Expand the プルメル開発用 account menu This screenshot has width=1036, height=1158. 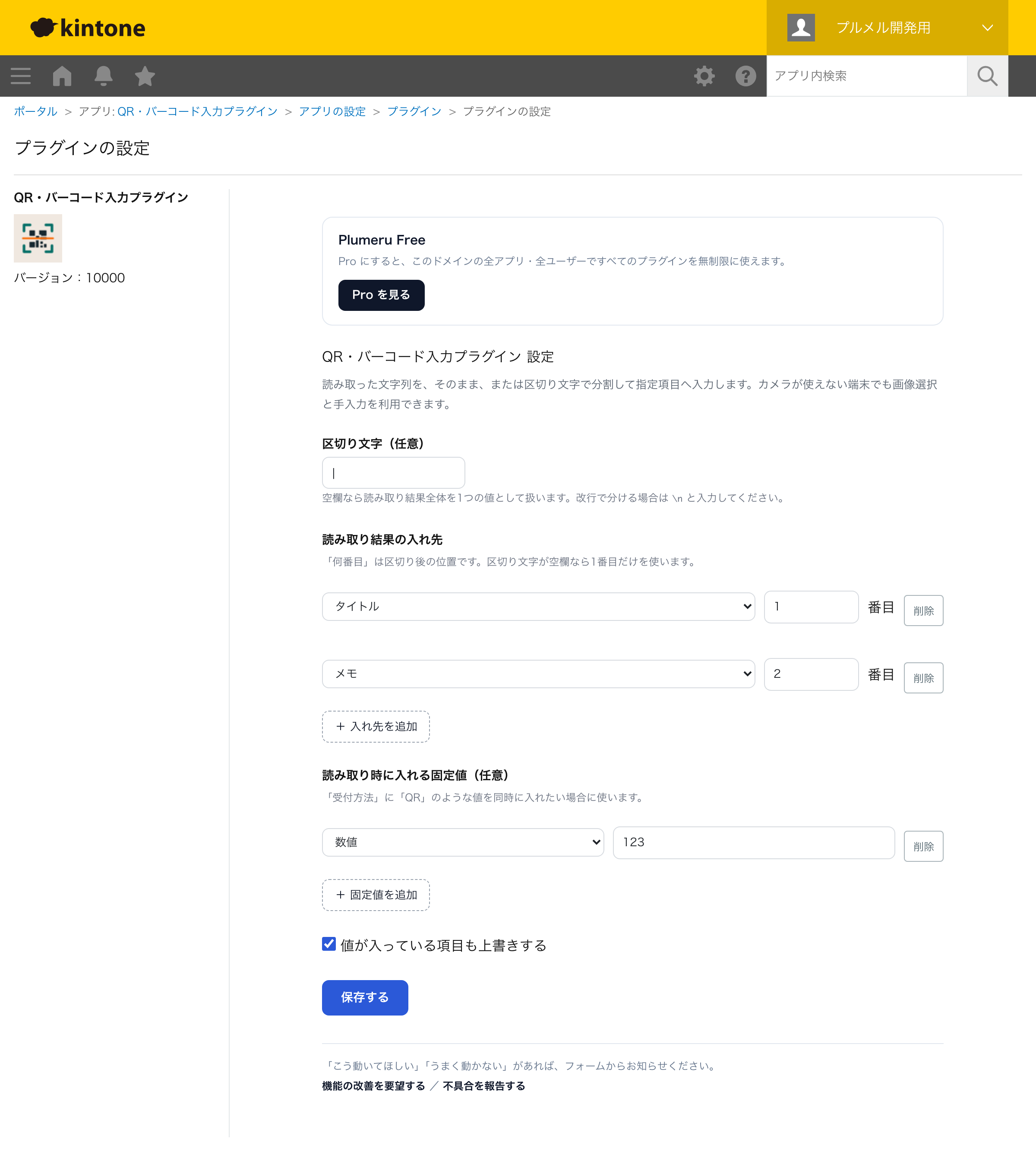[x=887, y=27]
